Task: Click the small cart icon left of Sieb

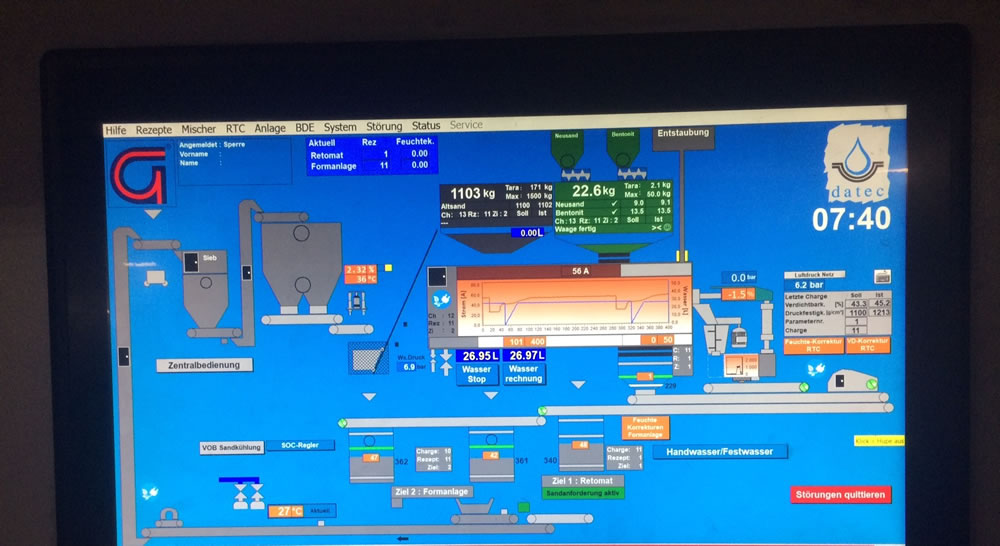Action: [156, 278]
